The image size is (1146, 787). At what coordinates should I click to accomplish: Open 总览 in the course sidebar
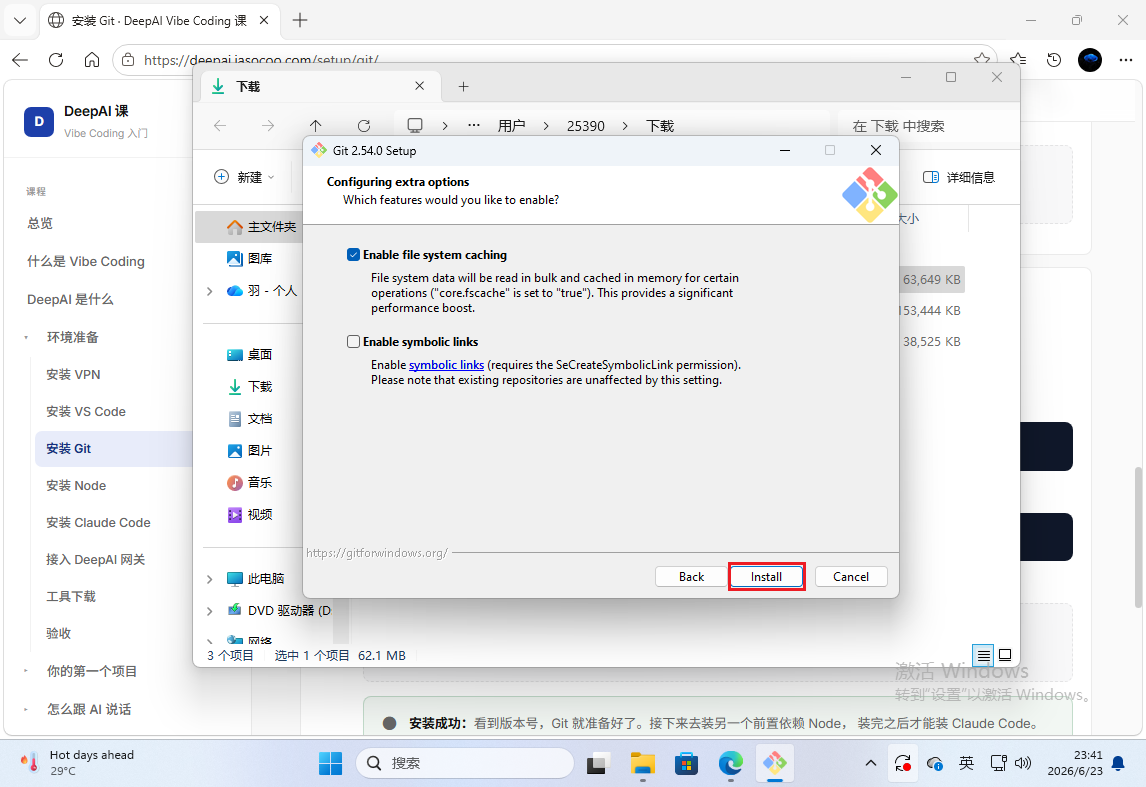[40, 224]
